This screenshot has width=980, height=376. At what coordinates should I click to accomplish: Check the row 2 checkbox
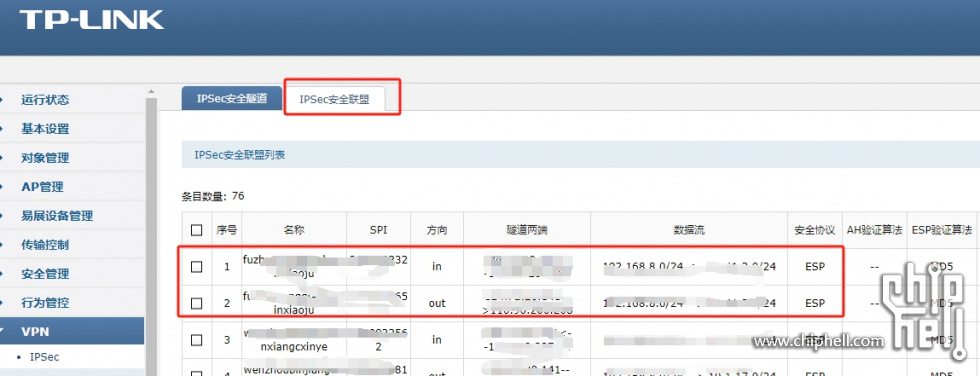coord(197,304)
